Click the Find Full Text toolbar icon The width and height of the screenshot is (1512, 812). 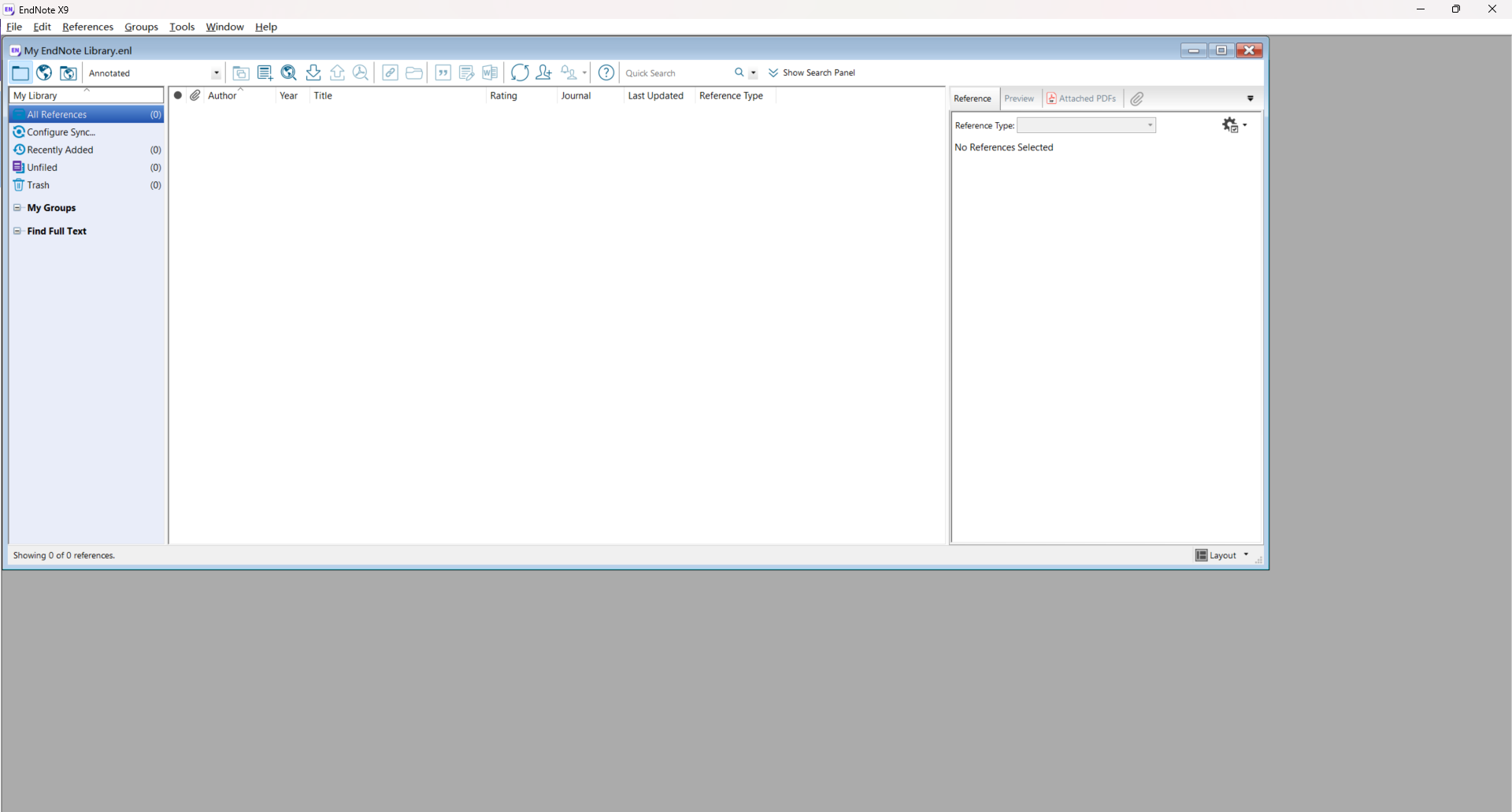click(361, 73)
